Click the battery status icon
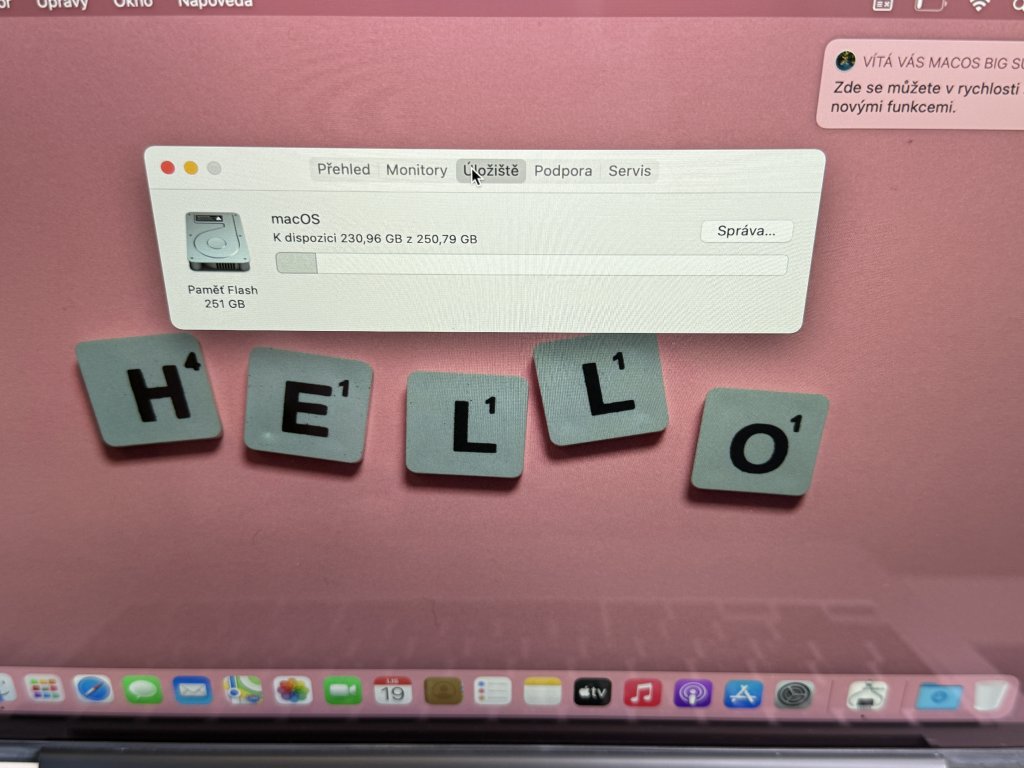The width and height of the screenshot is (1024, 768). coord(931,5)
